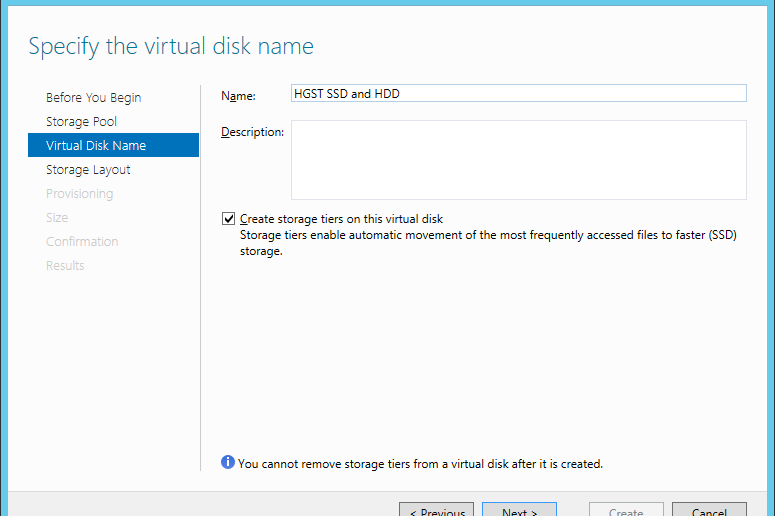Click the Description: label
Viewport: 775px width, 516px height.
[x=253, y=132]
